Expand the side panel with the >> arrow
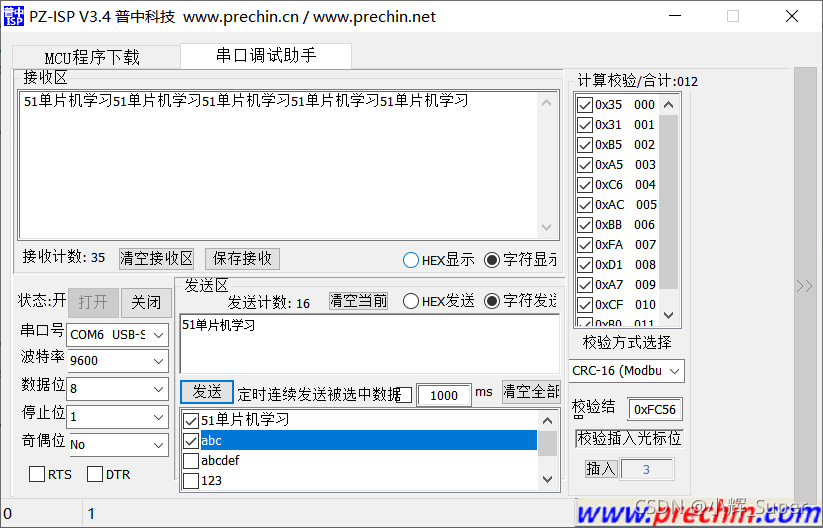The height and width of the screenshot is (528, 823). pyautogui.click(x=805, y=286)
